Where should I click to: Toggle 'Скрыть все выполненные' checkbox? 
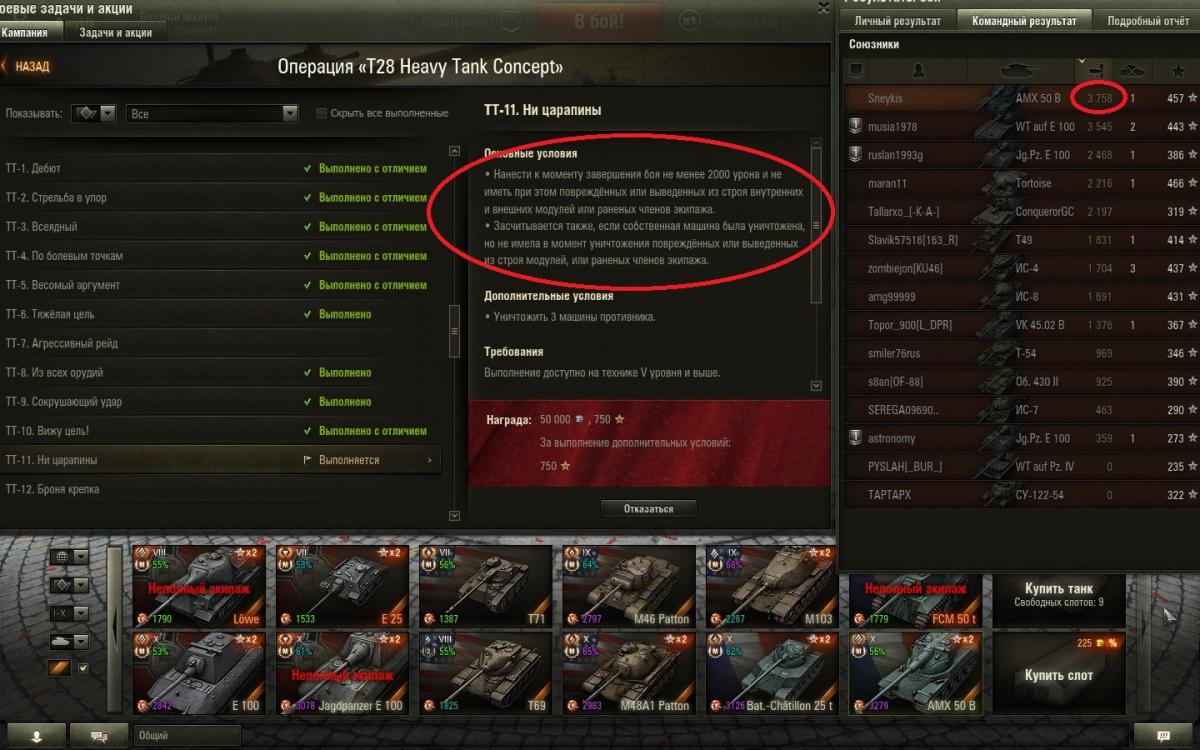[321, 114]
